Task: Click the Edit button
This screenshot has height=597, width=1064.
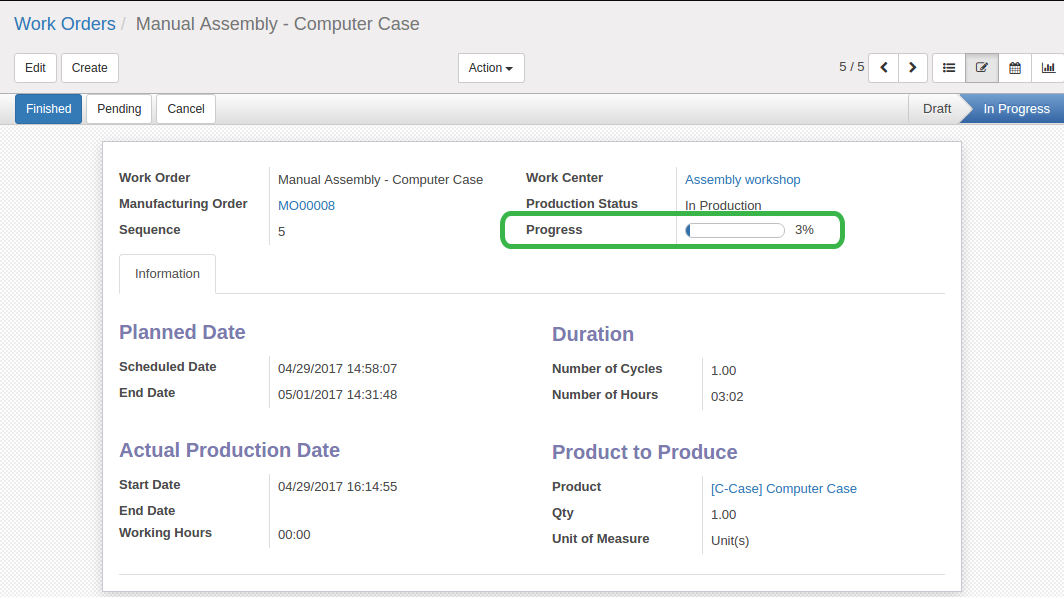Action: (x=35, y=68)
